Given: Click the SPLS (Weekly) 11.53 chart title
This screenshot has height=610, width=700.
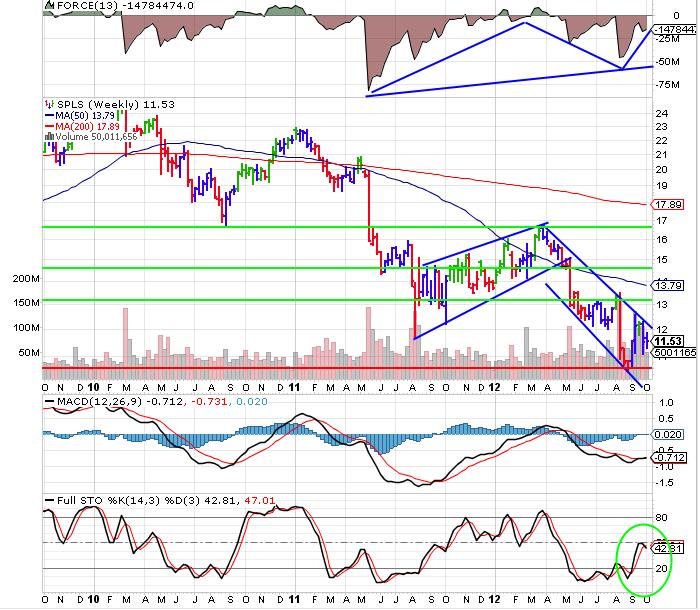Looking at the screenshot, I should coord(116,104).
